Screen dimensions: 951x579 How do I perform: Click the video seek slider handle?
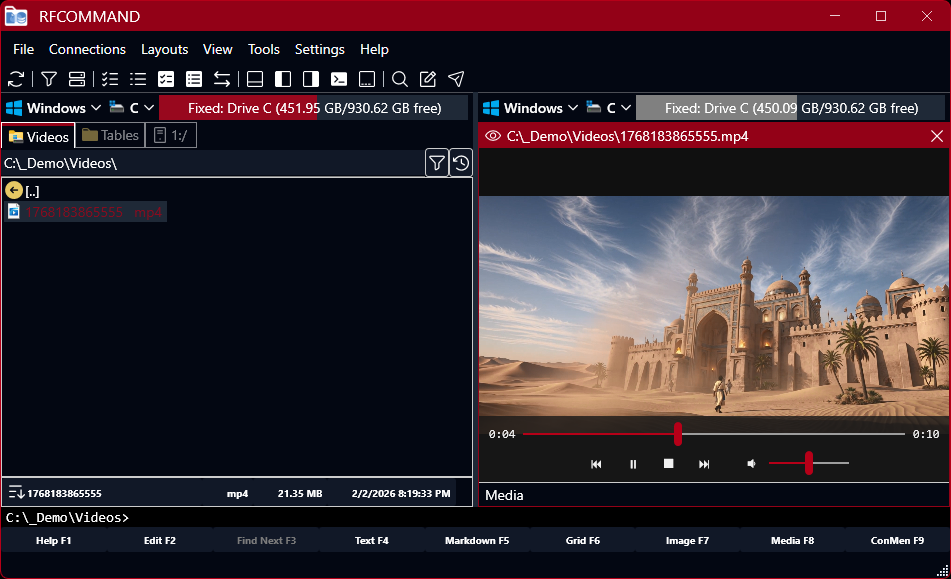click(677, 434)
